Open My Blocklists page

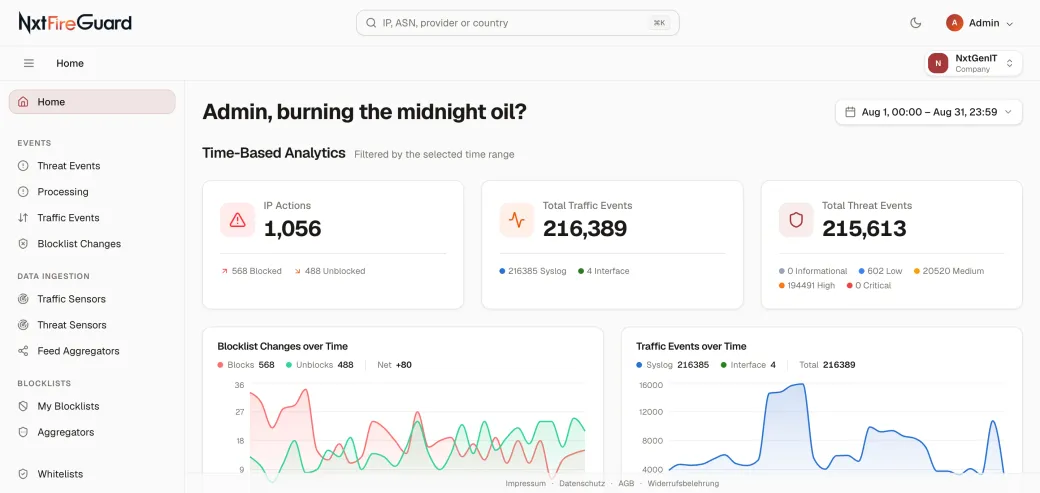tap(92, 406)
